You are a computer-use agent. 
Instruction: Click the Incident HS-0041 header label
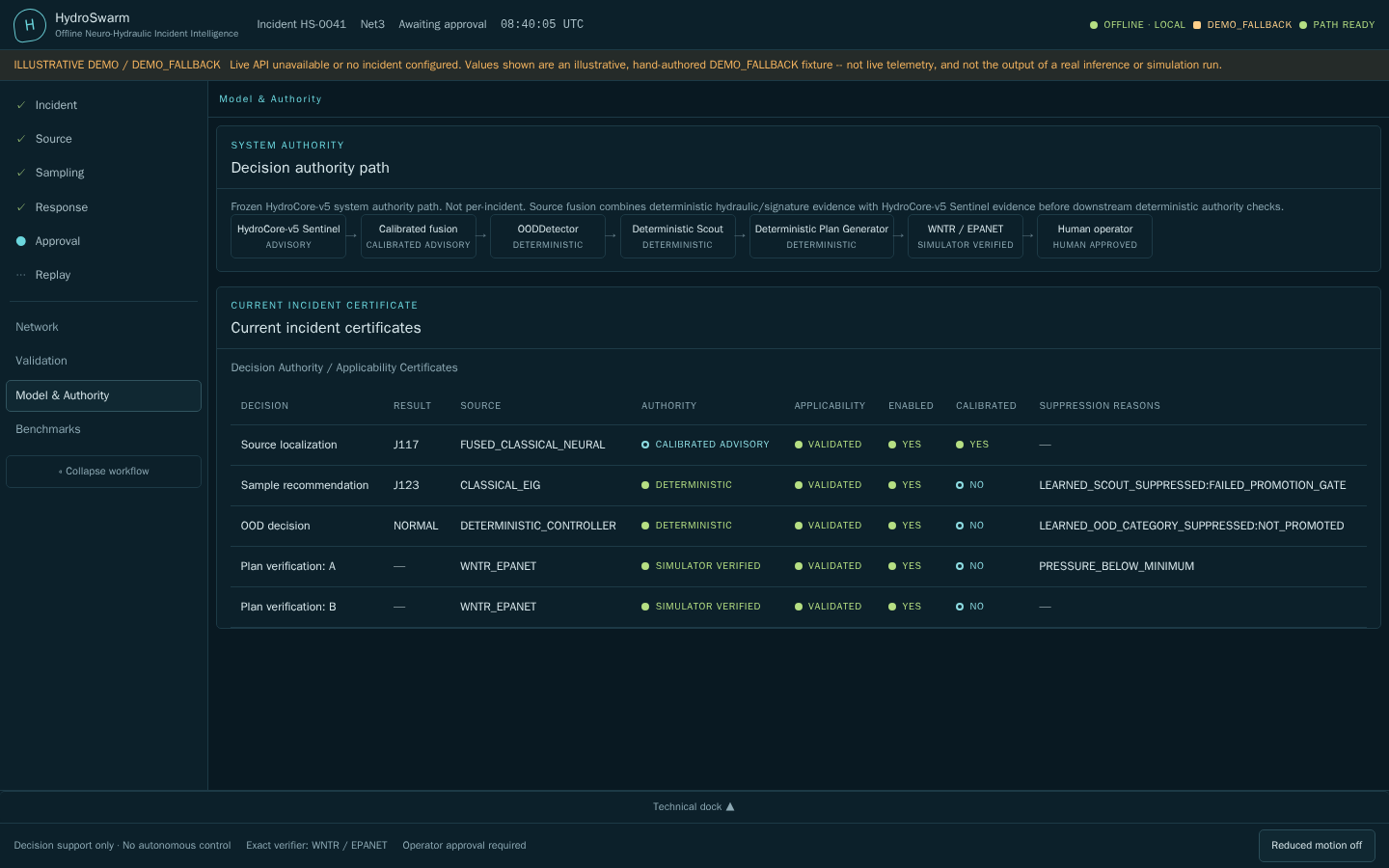tap(301, 24)
